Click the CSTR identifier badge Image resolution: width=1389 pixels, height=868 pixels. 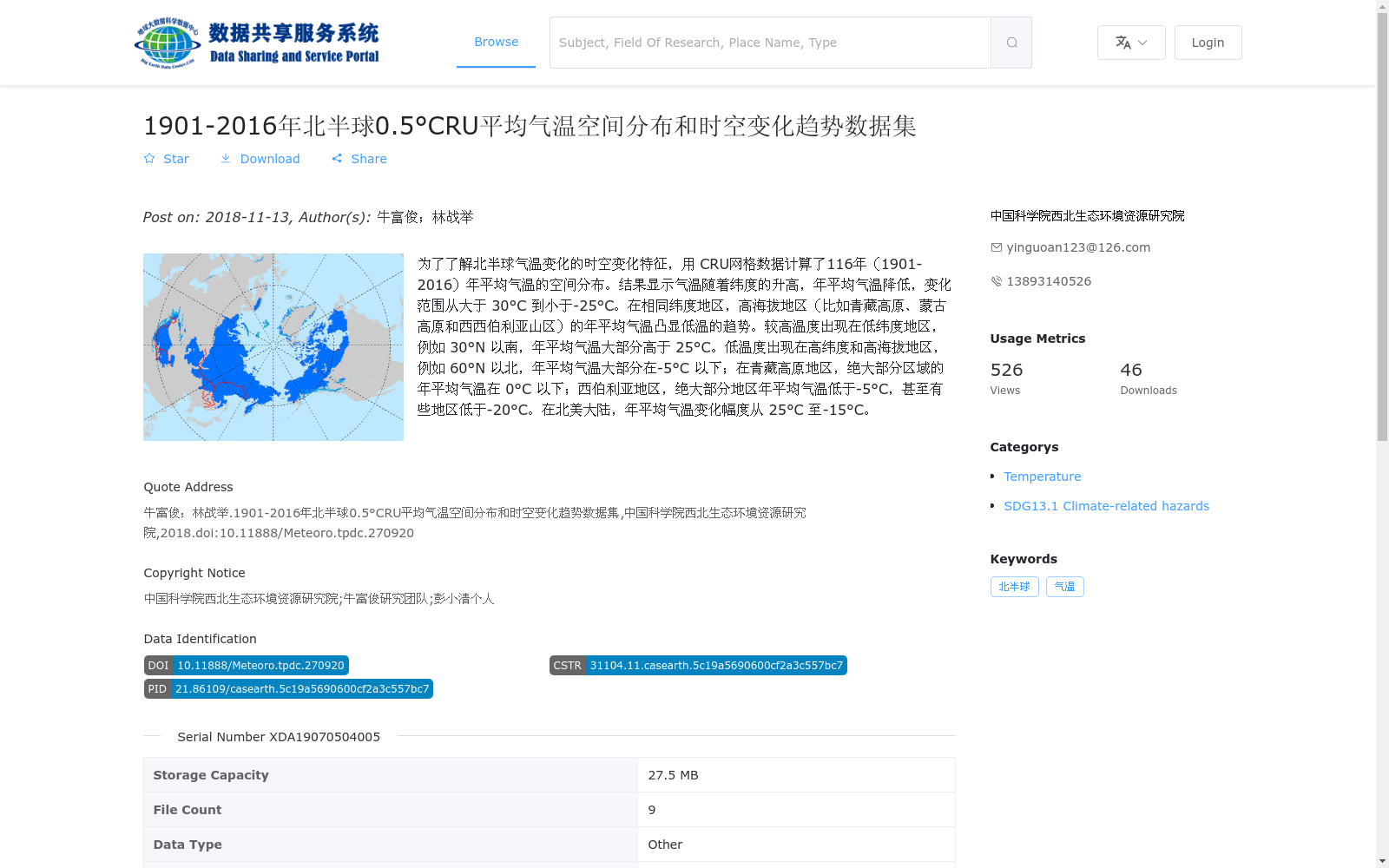698,666
